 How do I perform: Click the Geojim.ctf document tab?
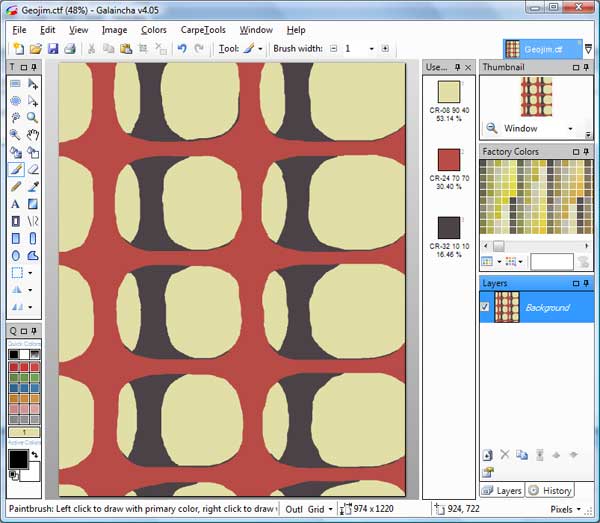coord(534,48)
